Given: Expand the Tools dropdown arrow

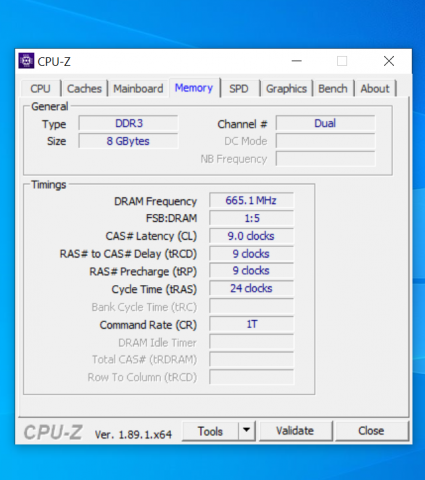Looking at the screenshot, I should tap(247, 430).
